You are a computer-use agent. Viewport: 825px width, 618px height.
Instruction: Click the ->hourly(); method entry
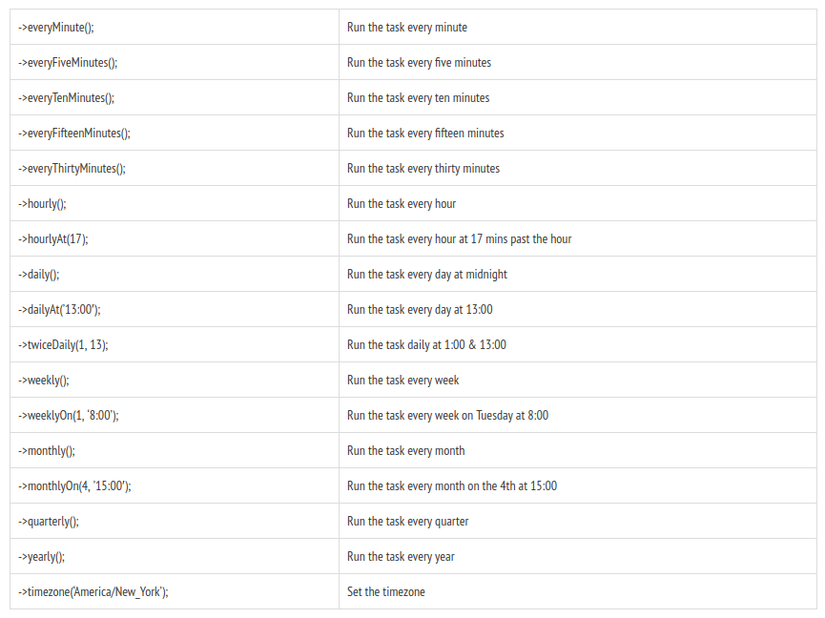click(42, 204)
